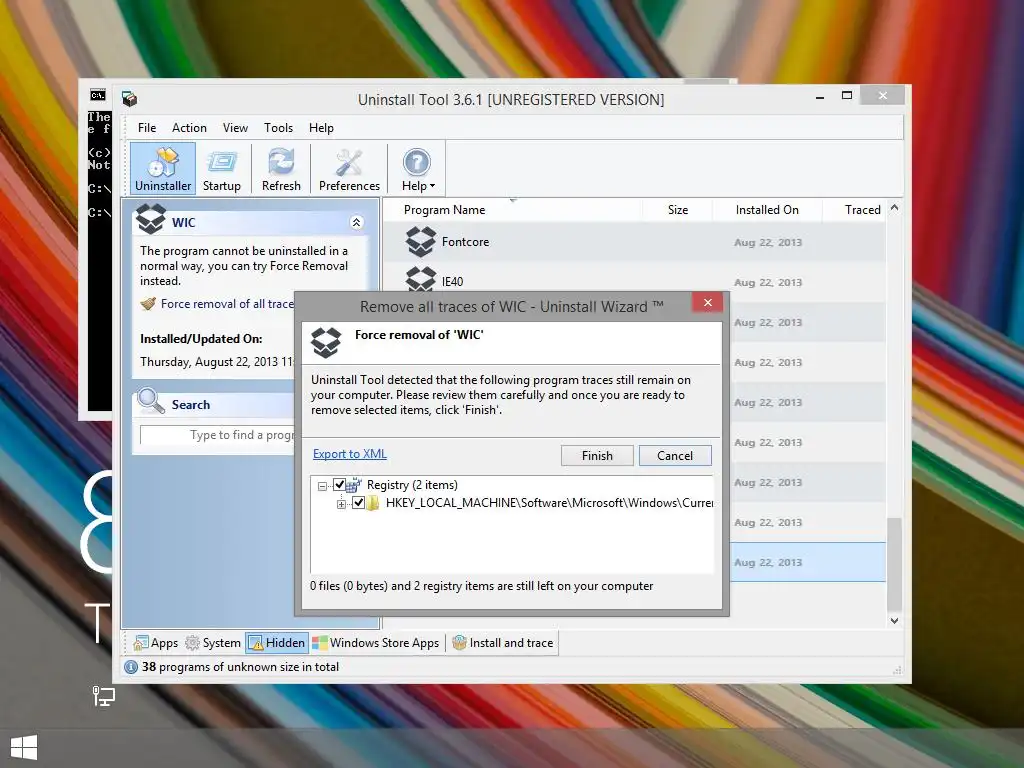Click the info icon in status bar
Screen dimensions: 1024x768
131,667
